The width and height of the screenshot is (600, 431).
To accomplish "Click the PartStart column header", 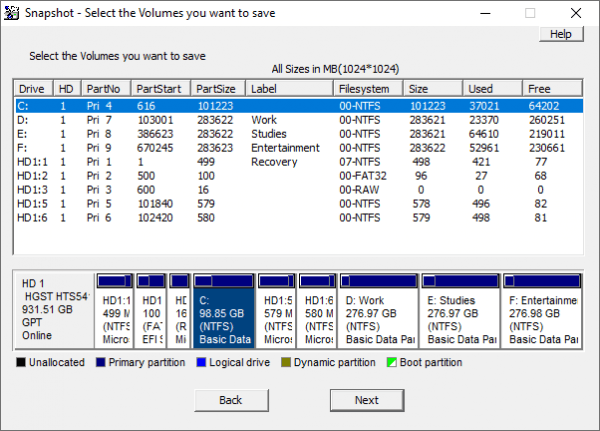I will pyautogui.click(x=161, y=89).
